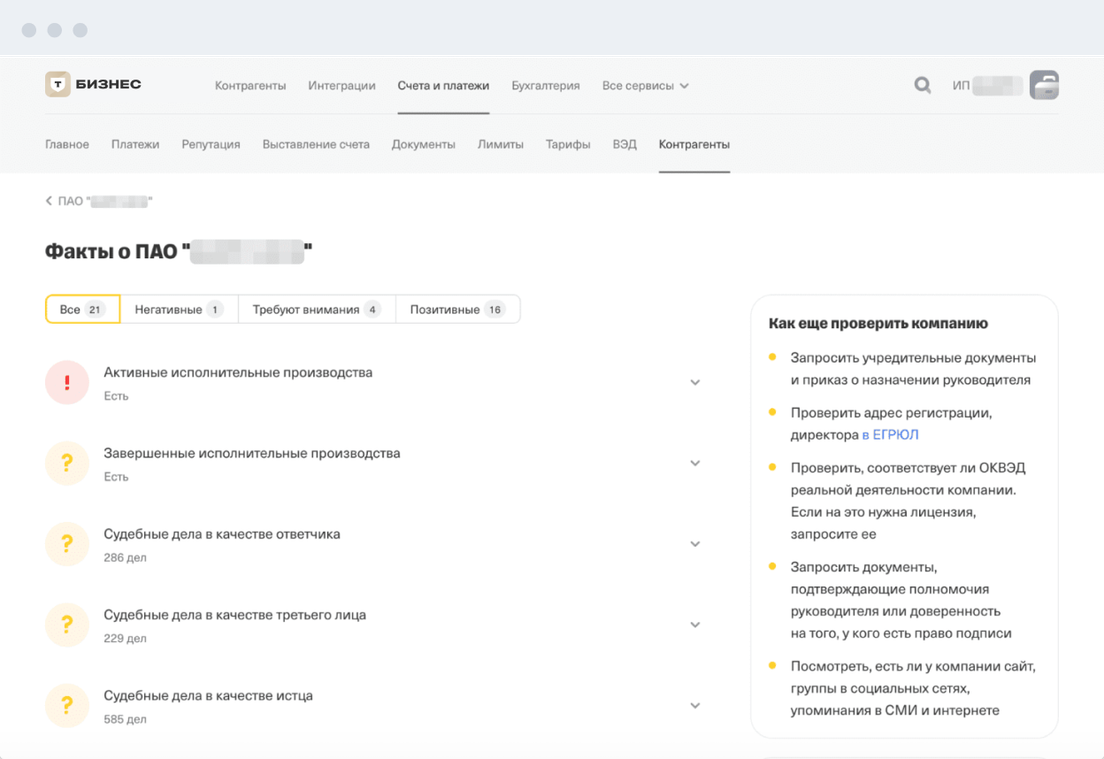Click red exclamation icon for active enforcement proceedings
Viewport: 1104px width, 759px height.
click(67, 382)
